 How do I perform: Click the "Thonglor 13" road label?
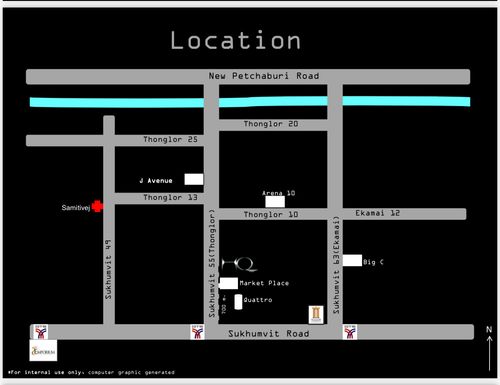170,197
